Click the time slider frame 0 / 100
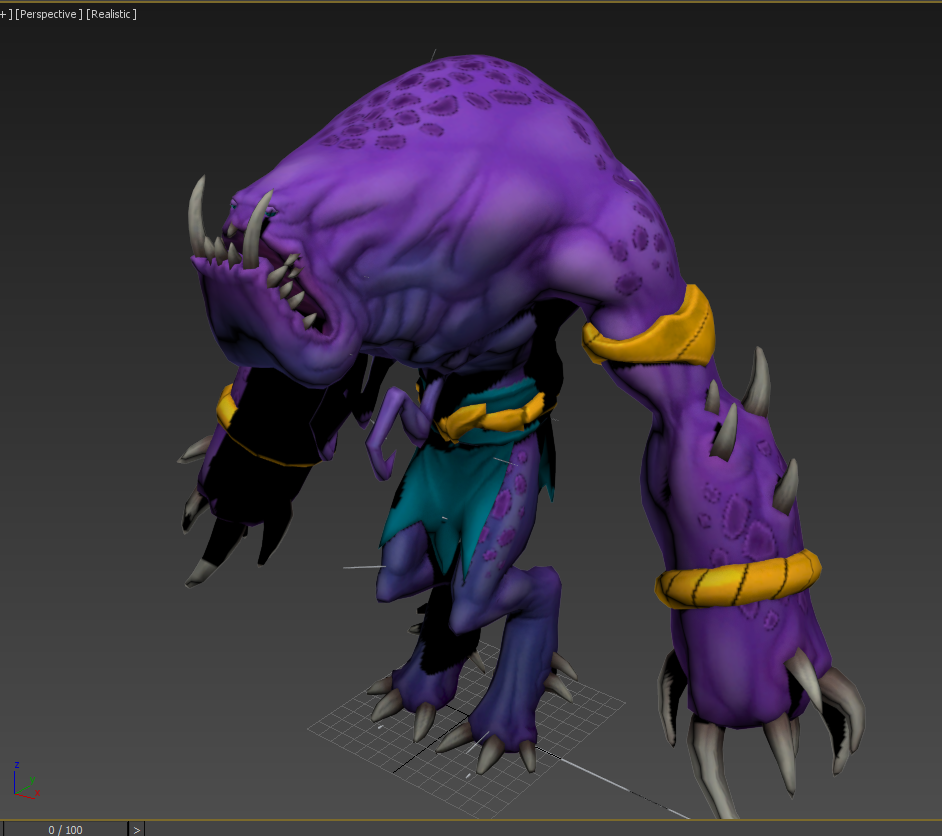 click(65, 829)
